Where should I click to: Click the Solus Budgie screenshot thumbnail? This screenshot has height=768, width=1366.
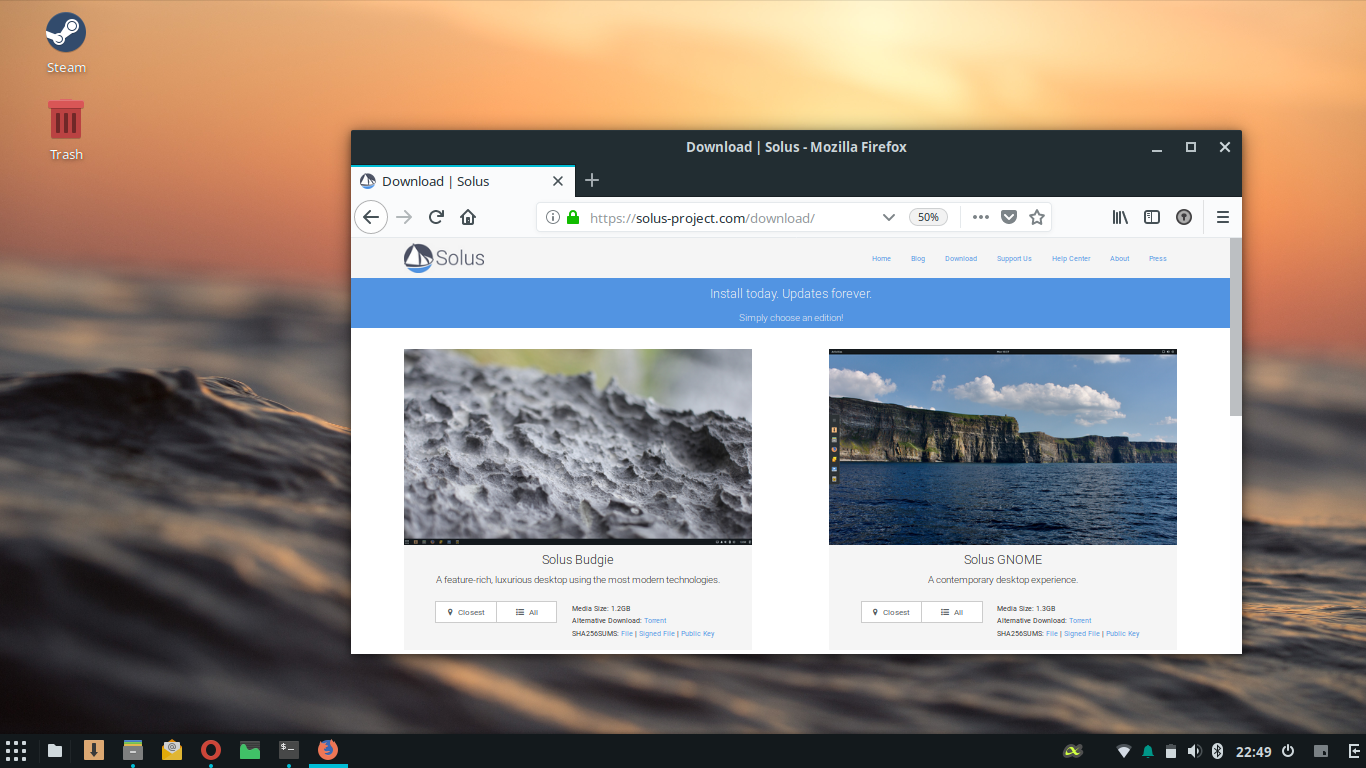578,447
